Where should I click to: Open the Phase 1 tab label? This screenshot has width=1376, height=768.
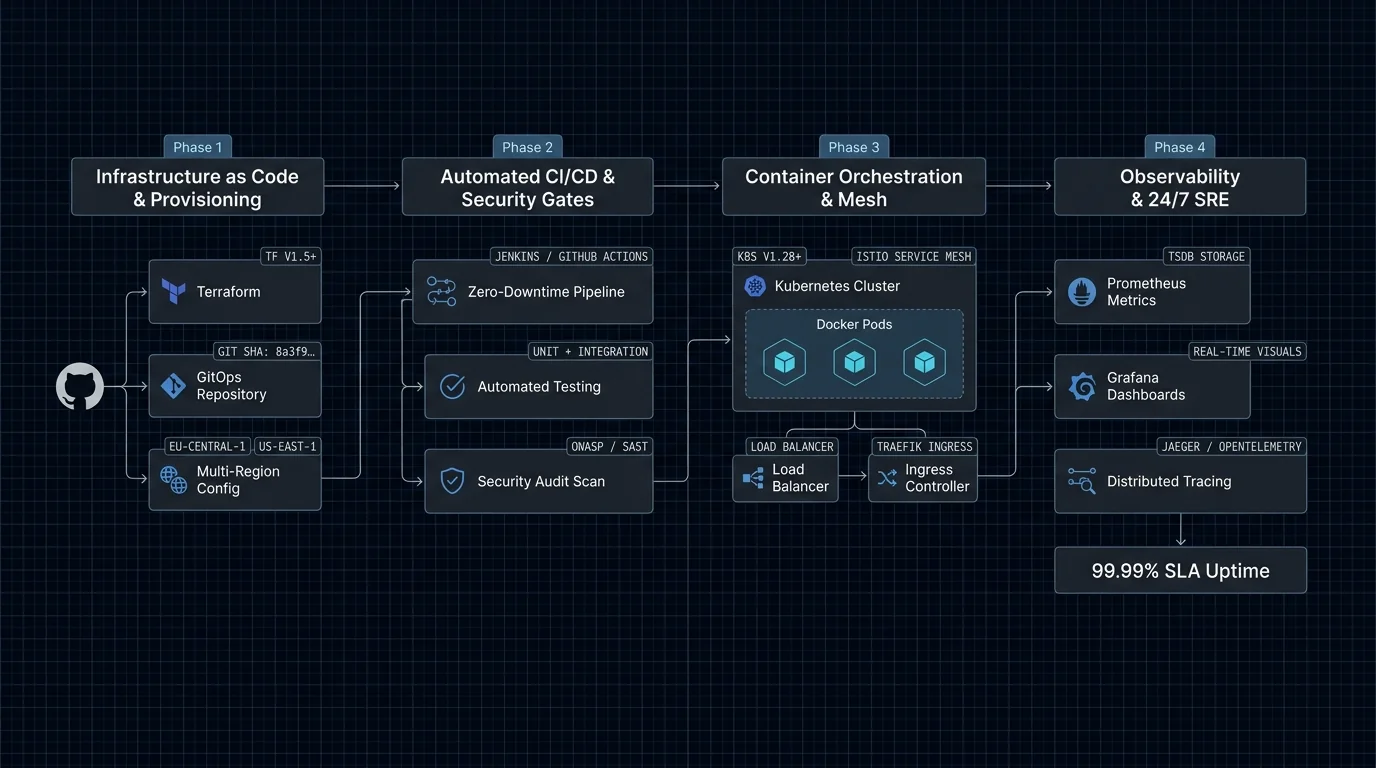click(x=198, y=147)
